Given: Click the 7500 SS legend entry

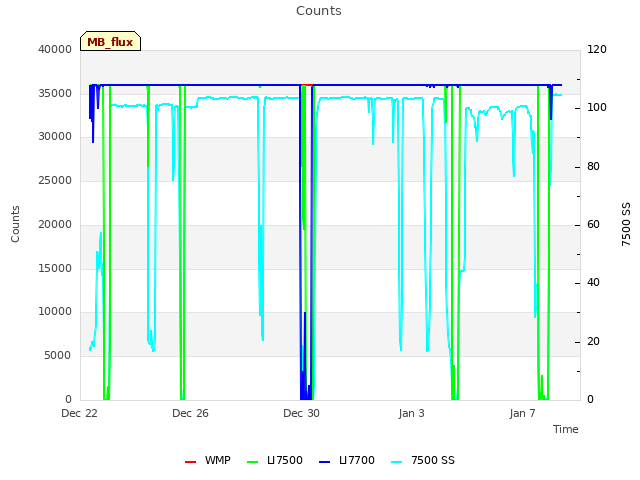Looking at the screenshot, I should [423, 460].
